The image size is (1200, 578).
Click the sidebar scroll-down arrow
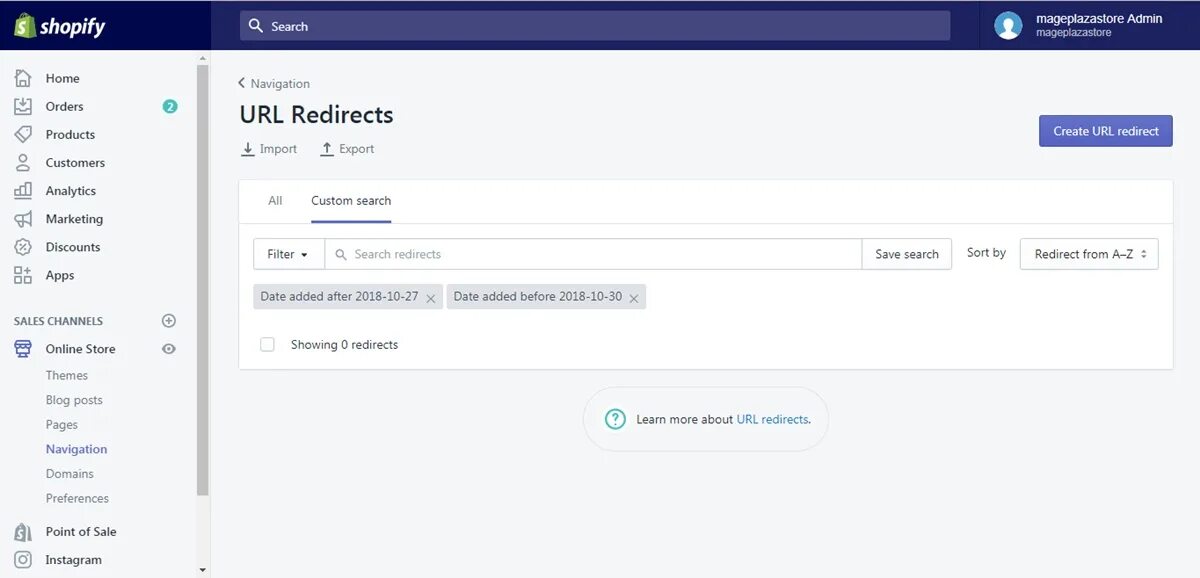coord(203,570)
